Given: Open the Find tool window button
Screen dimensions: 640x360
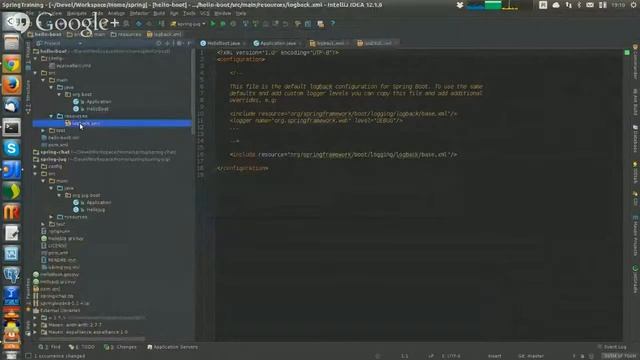Looking at the screenshot, I should [x=49, y=347].
